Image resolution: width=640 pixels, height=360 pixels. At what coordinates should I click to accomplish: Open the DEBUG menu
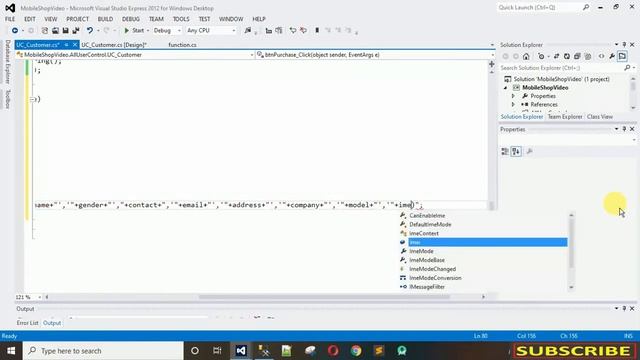[x=131, y=19]
